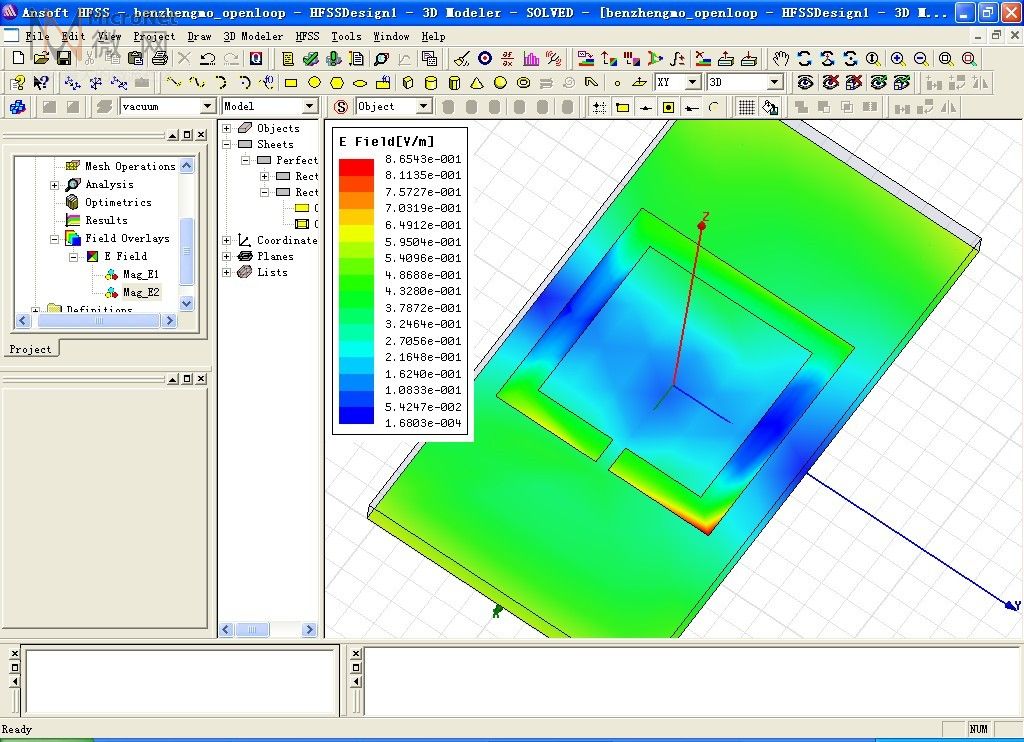This screenshot has height=742, width=1024.
Task: Expand the Objects node in model tree
Action: click(227, 128)
